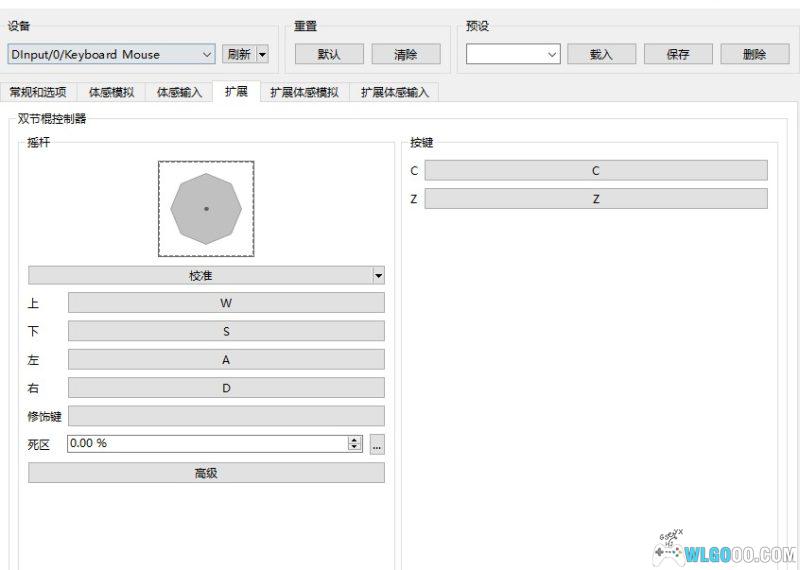Select the 扩展 tab
Screen dimensions: 800x570
pyautogui.click(x=236, y=91)
